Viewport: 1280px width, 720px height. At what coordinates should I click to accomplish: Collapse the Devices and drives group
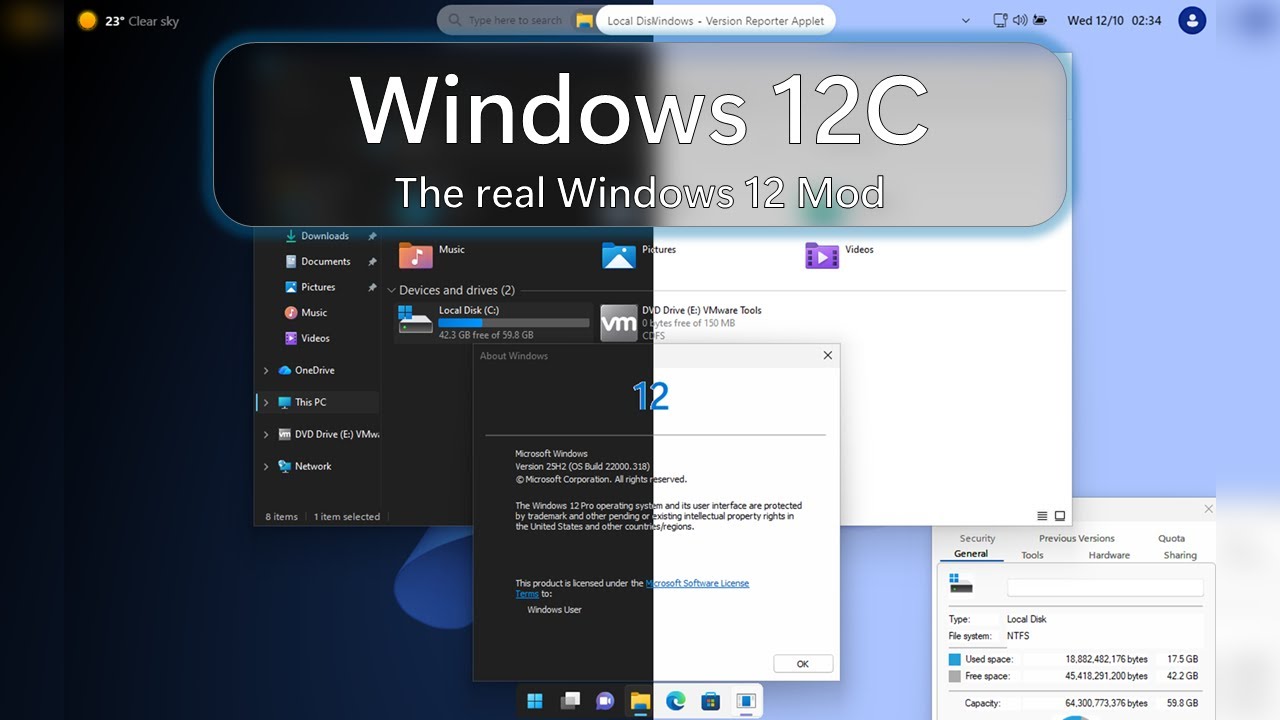click(391, 290)
